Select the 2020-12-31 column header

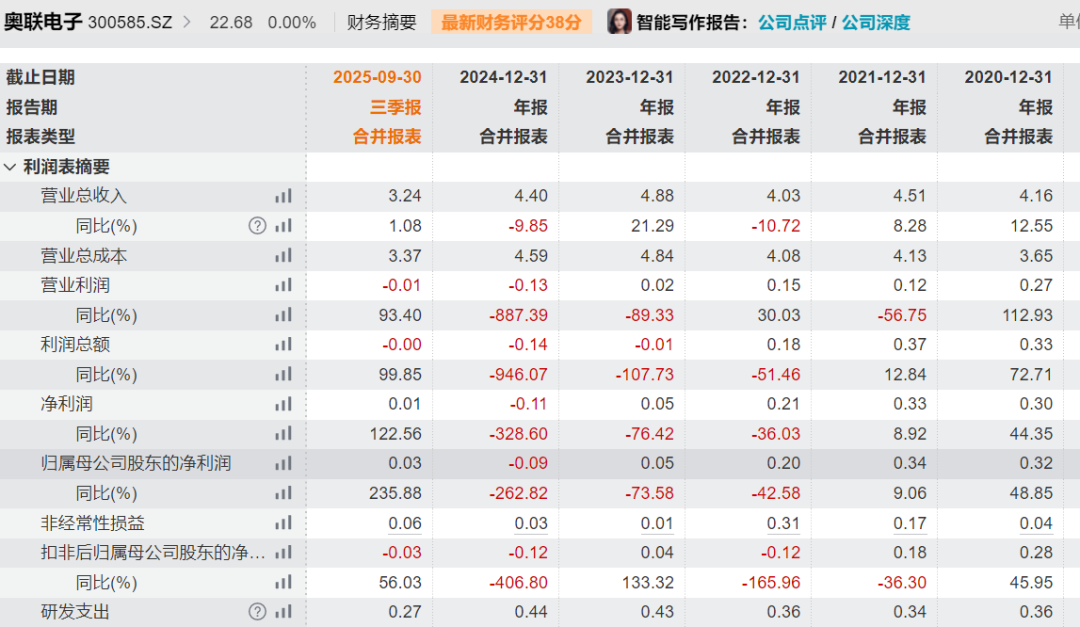tap(1008, 77)
